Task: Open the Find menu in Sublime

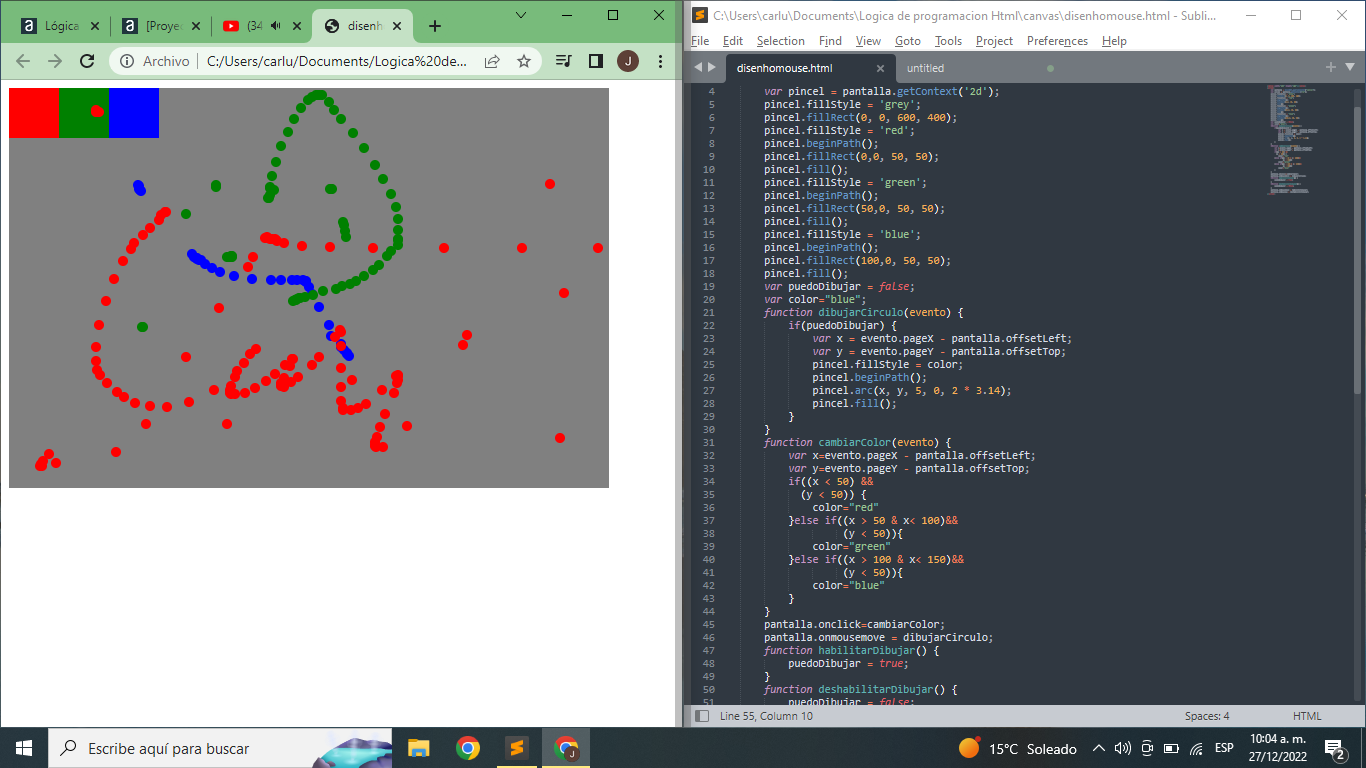Action: coord(830,41)
